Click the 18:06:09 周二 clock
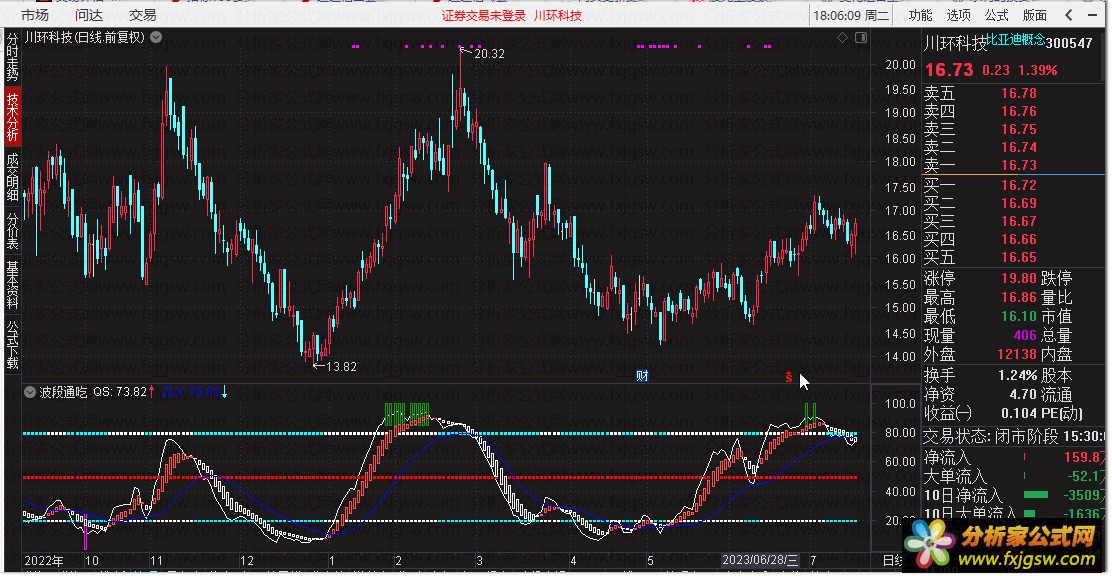 tap(850, 15)
